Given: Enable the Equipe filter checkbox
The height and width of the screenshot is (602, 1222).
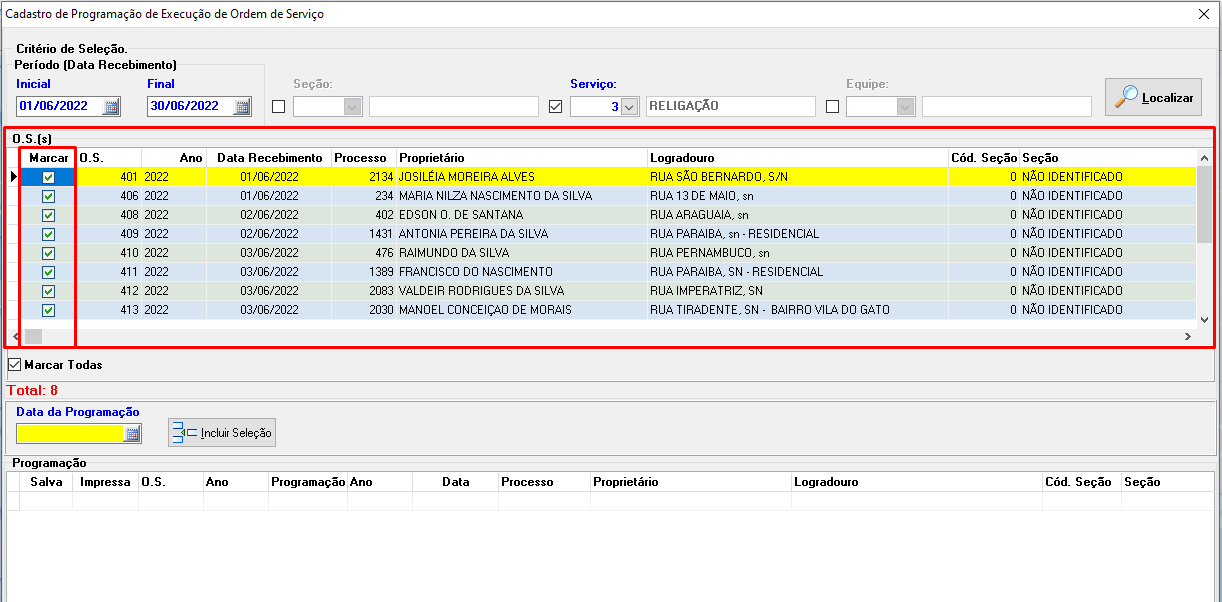Looking at the screenshot, I should point(832,107).
